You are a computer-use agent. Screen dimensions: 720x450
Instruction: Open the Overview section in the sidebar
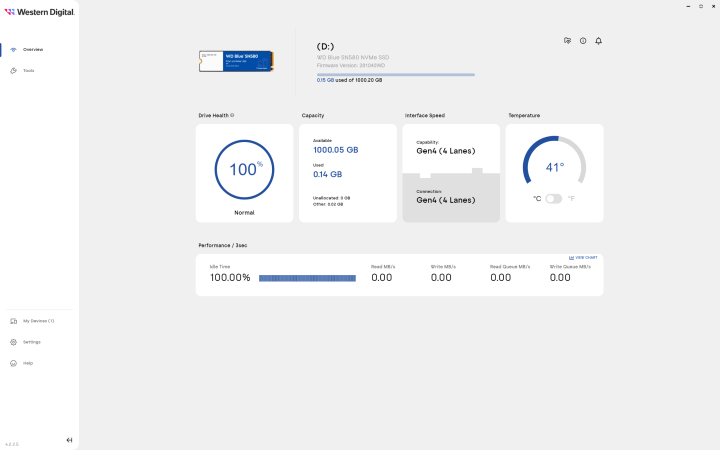pos(33,49)
